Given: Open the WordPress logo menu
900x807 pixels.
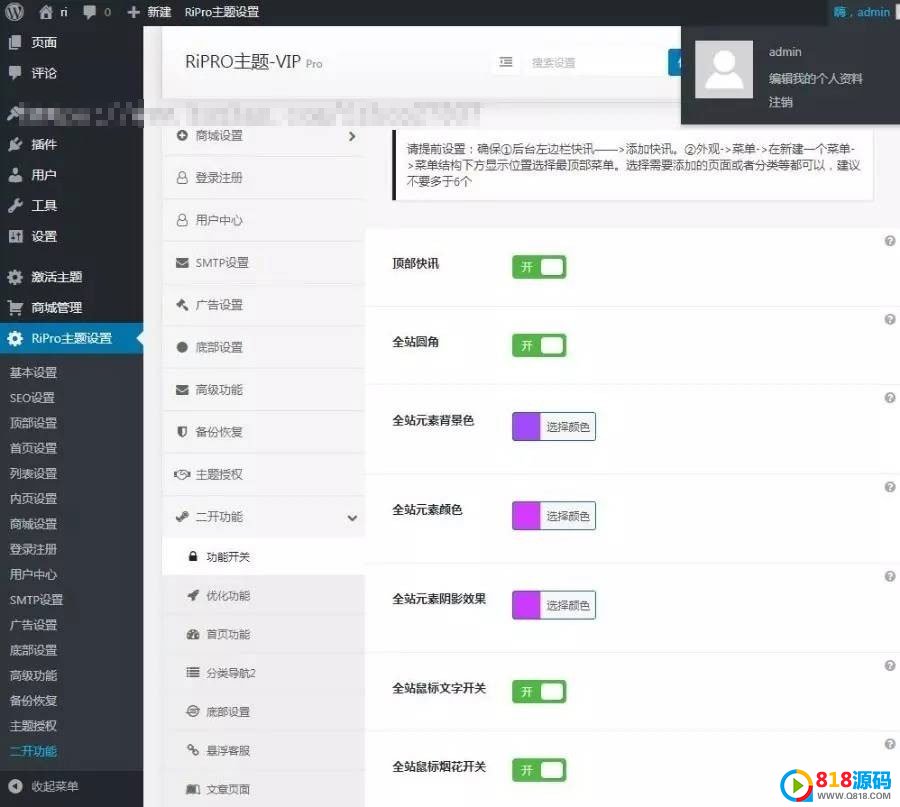Looking at the screenshot, I should click(x=14, y=11).
